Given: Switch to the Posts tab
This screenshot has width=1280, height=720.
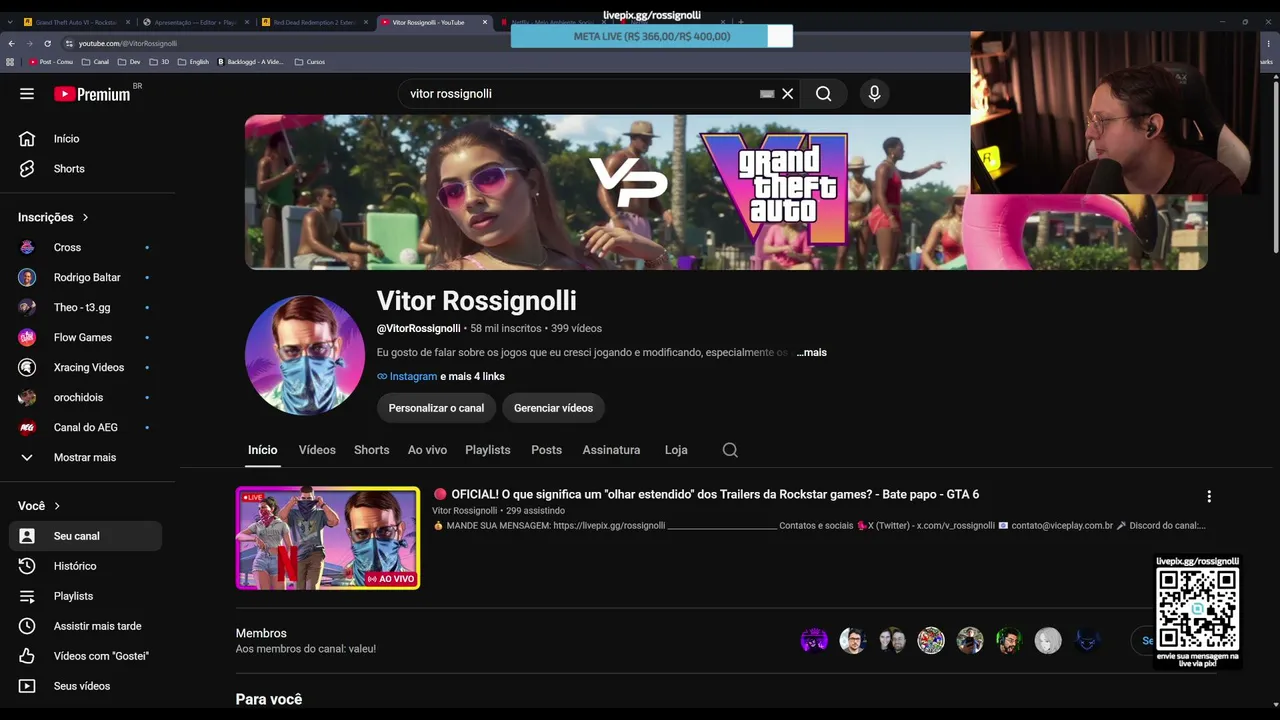Looking at the screenshot, I should tap(546, 450).
